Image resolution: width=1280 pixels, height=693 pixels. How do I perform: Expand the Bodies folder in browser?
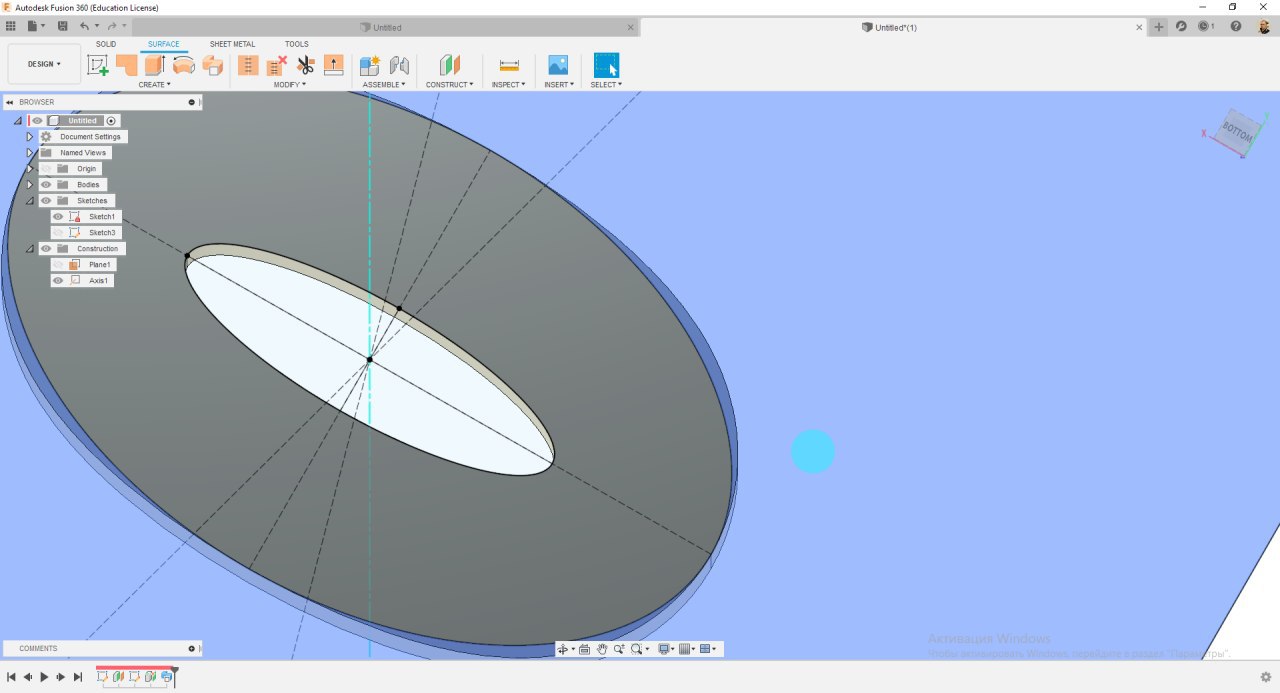30,185
